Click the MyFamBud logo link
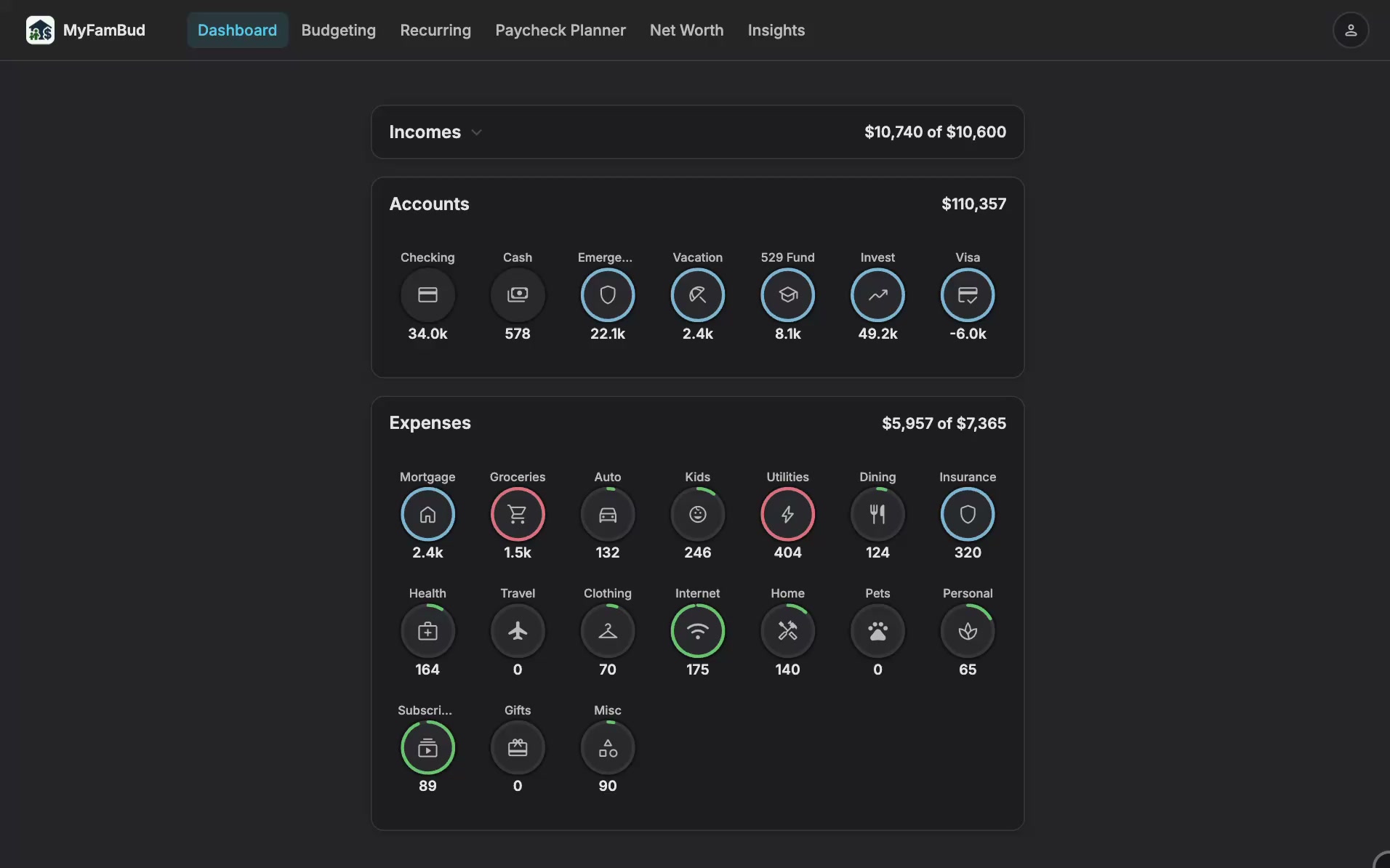The height and width of the screenshot is (868, 1390). pyautogui.click(x=86, y=30)
